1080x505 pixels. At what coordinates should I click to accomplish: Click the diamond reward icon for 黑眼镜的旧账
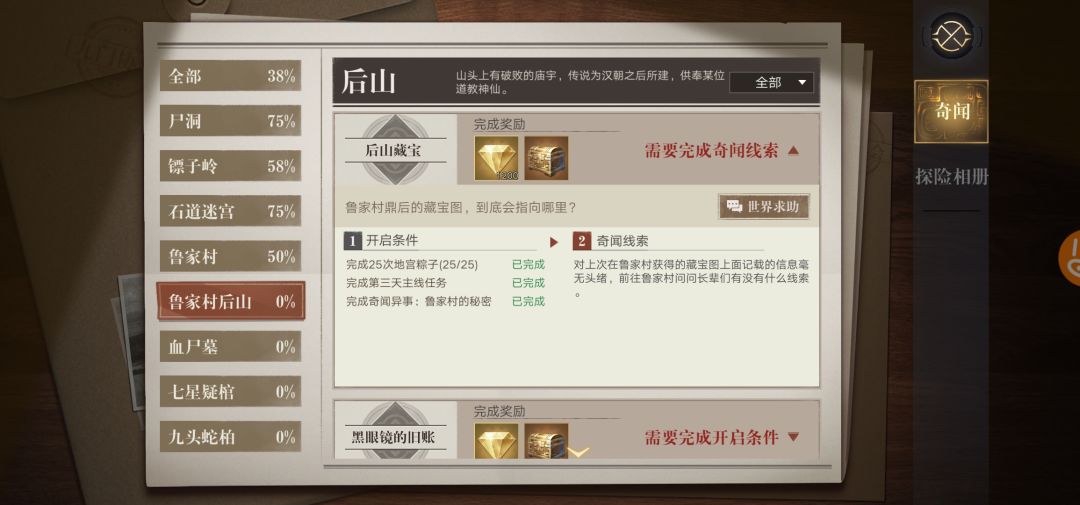coord(496,441)
